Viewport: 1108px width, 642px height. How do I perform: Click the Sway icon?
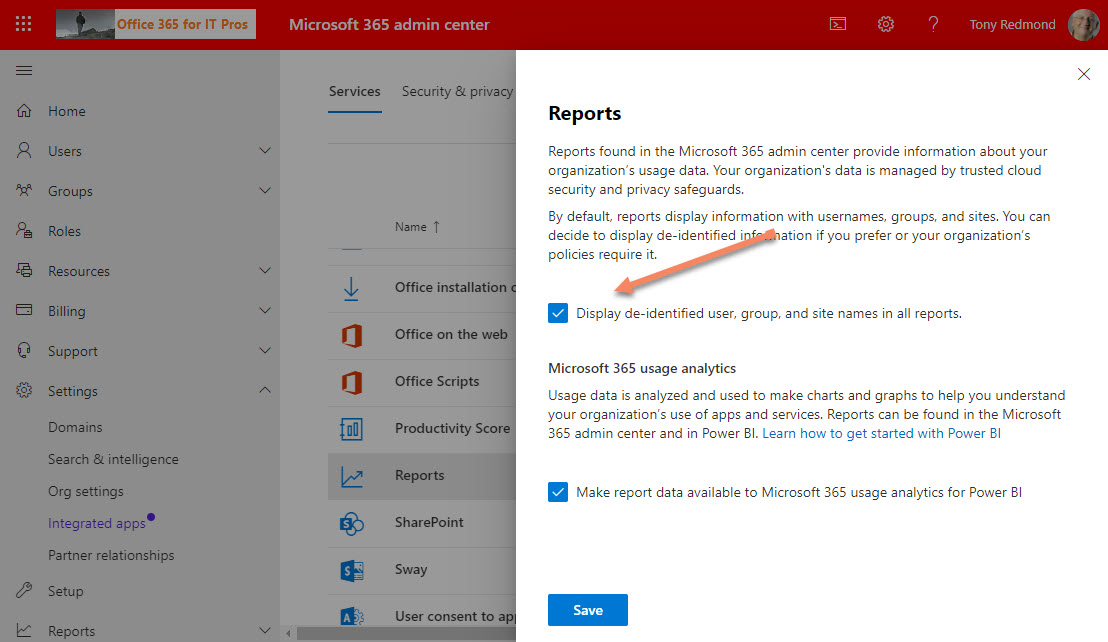click(351, 570)
